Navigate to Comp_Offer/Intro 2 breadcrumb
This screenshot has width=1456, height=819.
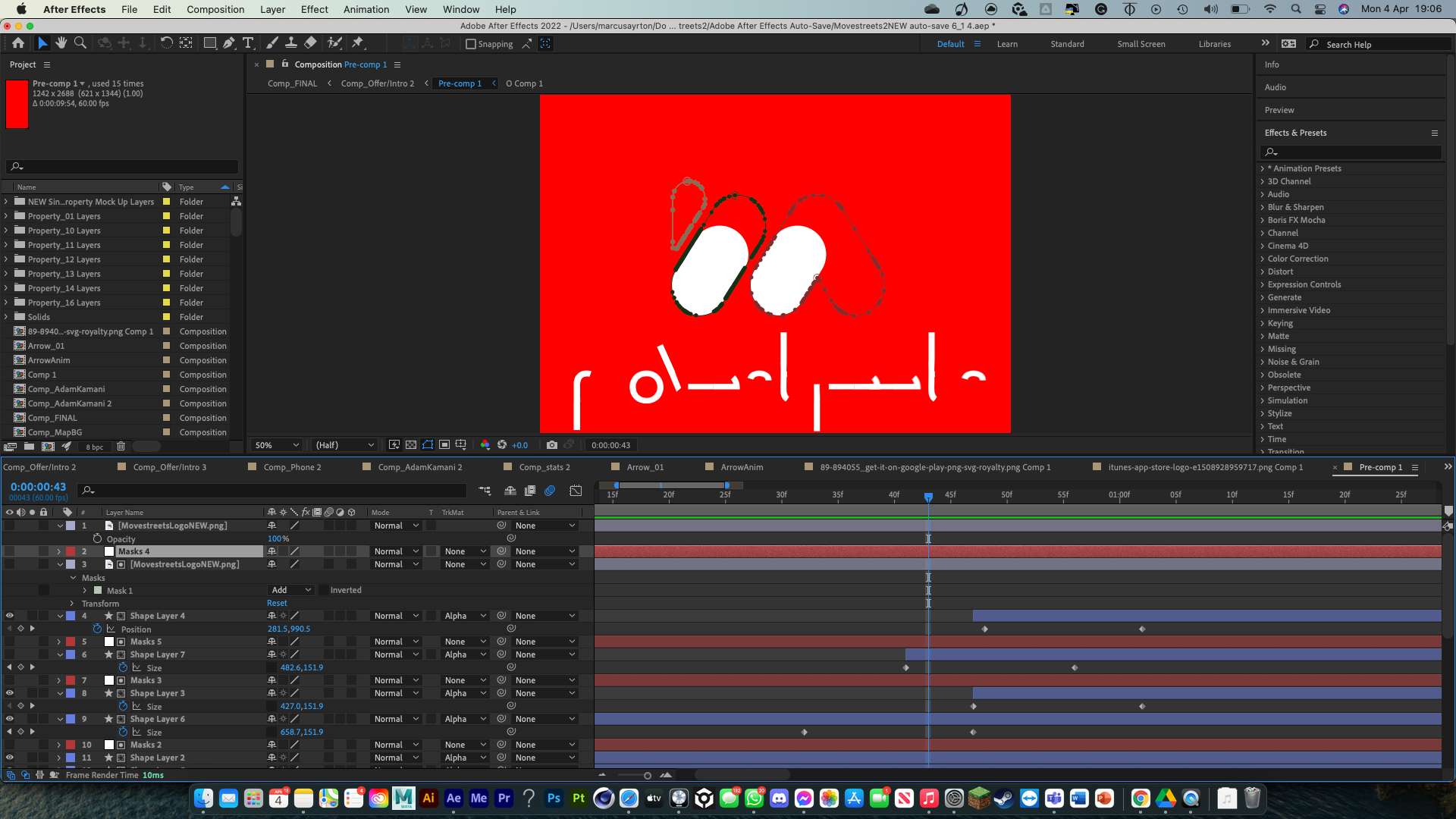(377, 83)
